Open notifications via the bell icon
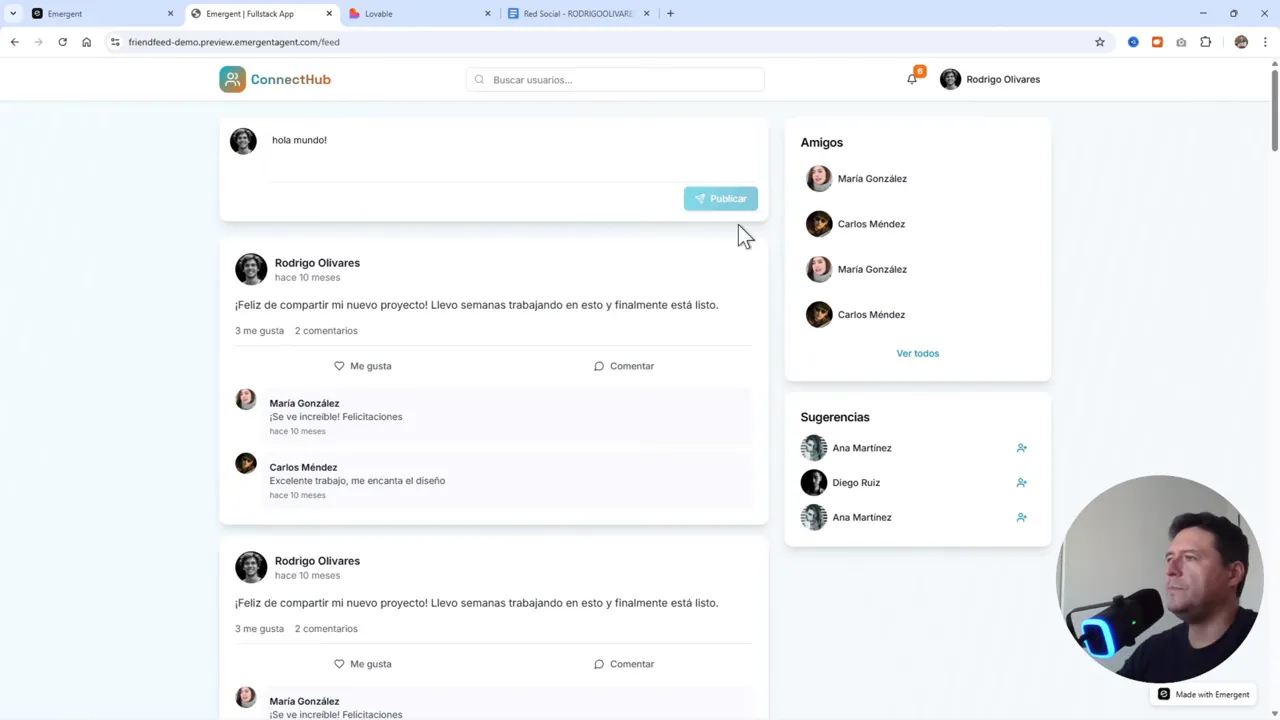 pos(911,79)
